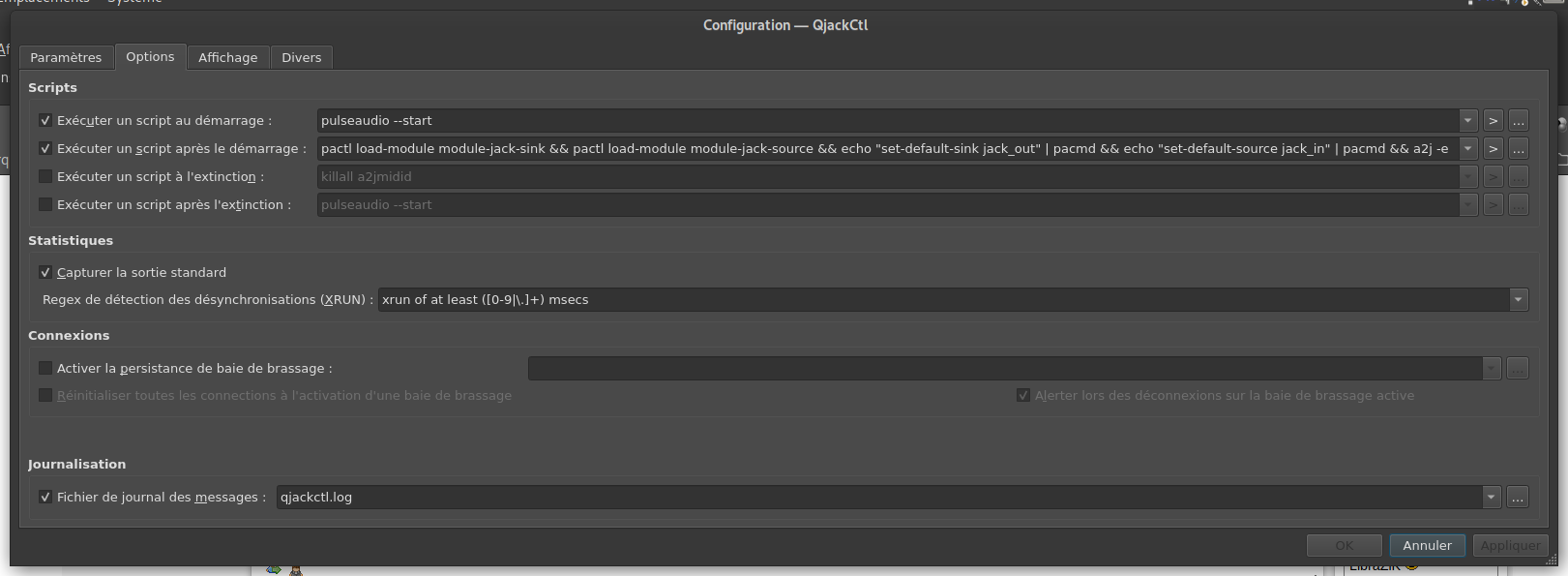Go to the Divers tab

301,58
